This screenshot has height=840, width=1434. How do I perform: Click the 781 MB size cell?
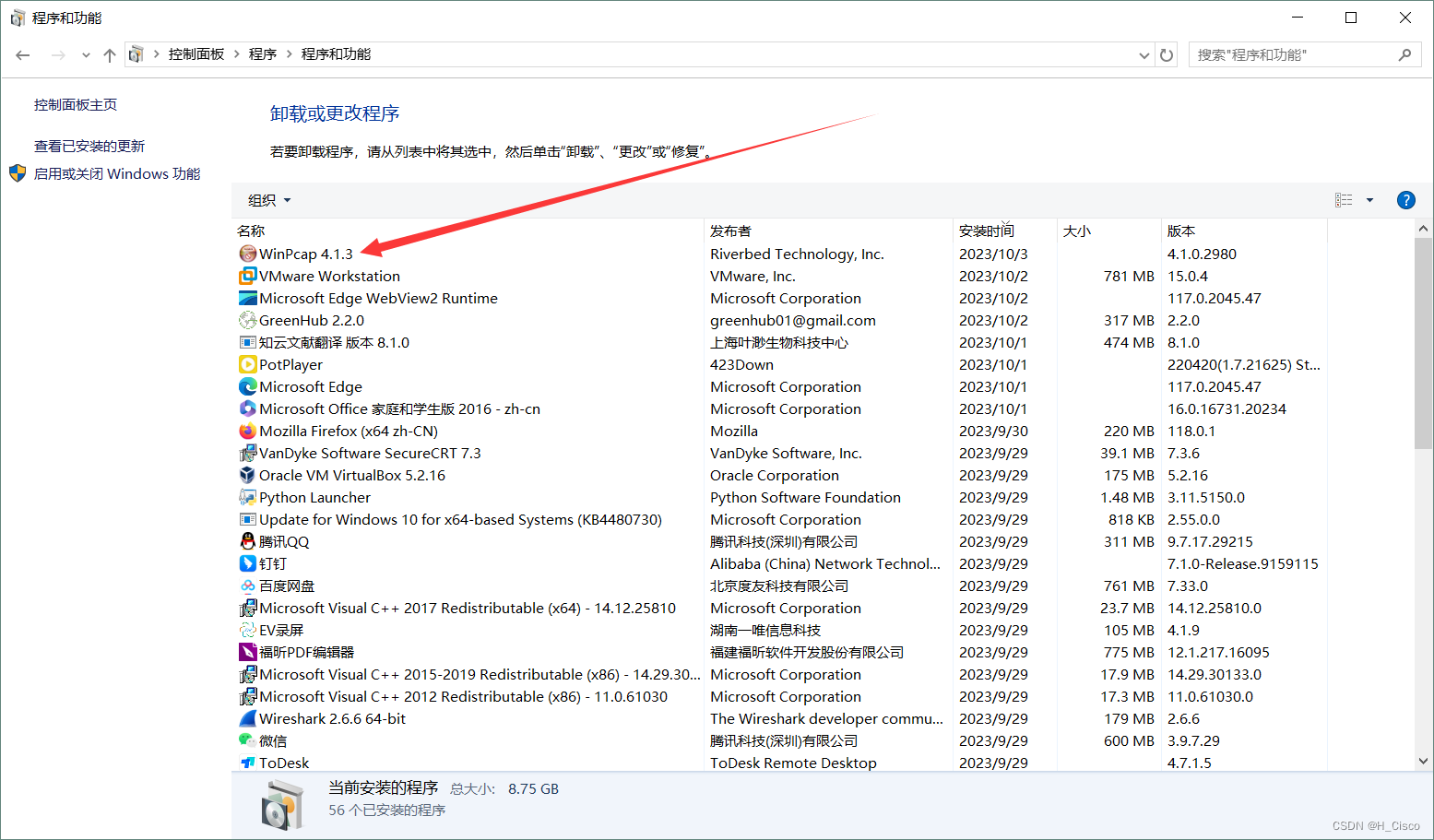(1129, 276)
